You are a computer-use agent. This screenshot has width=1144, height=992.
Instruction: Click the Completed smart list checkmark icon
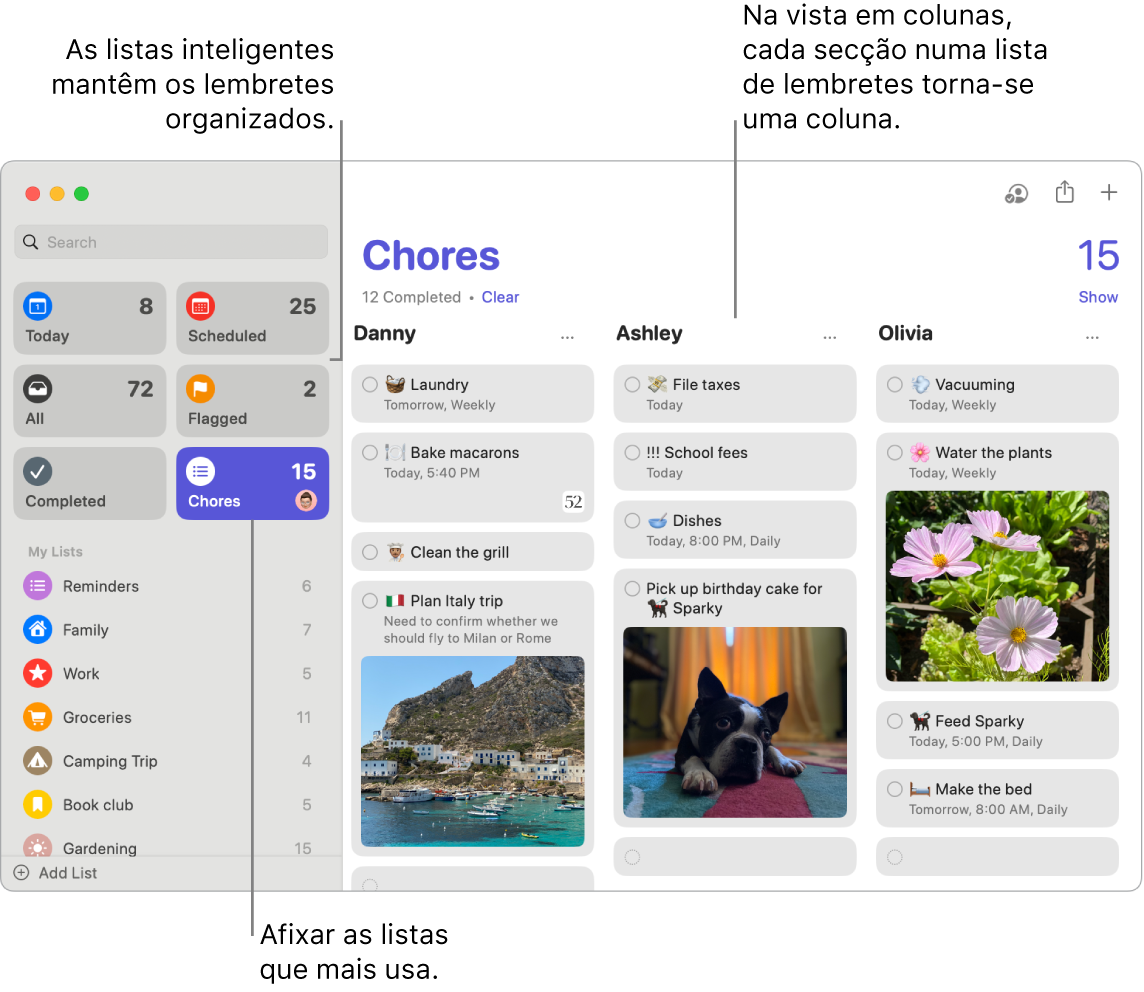click(x=37, y=470)
